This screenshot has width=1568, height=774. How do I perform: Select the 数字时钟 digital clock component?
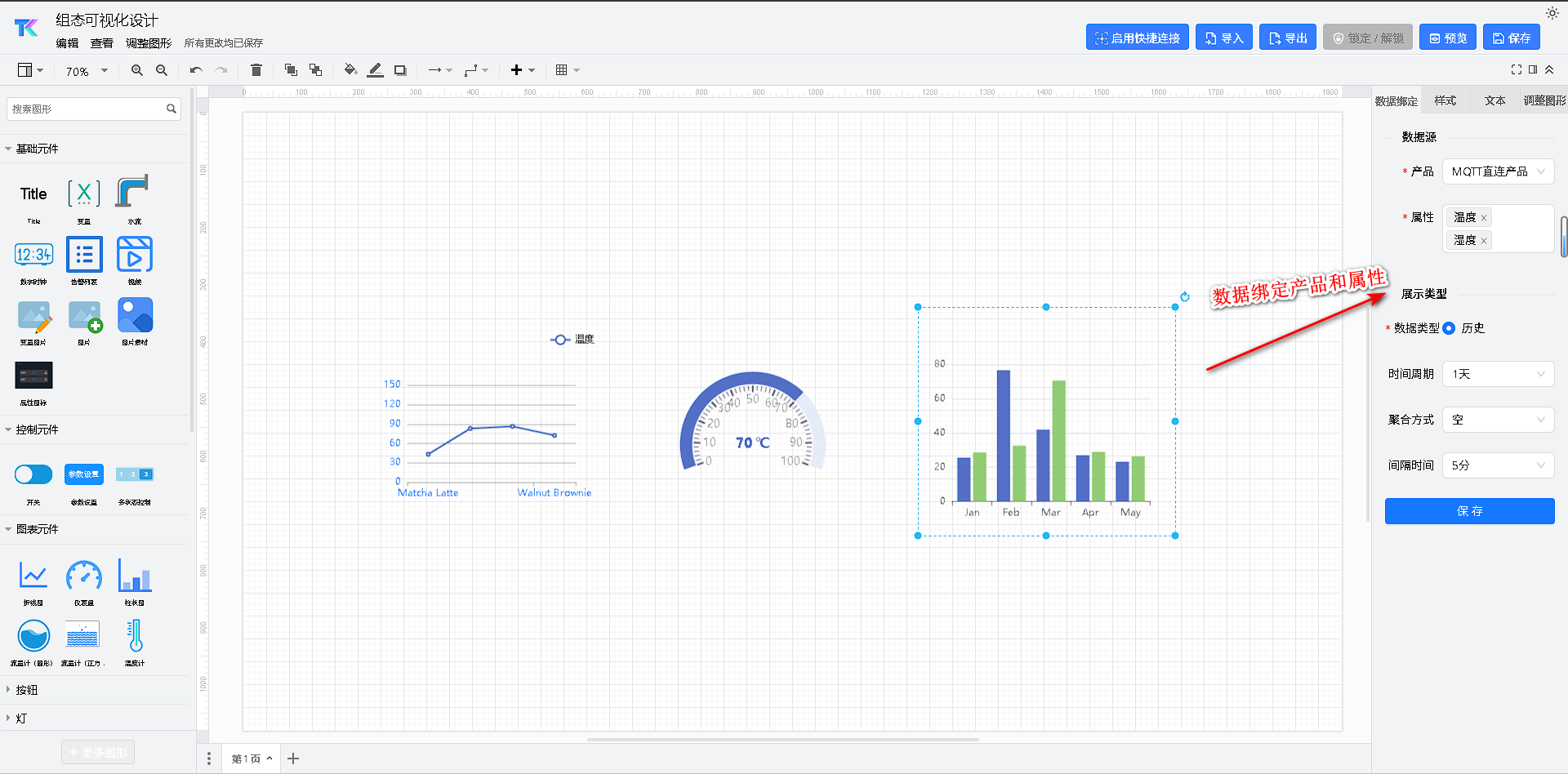33,255
